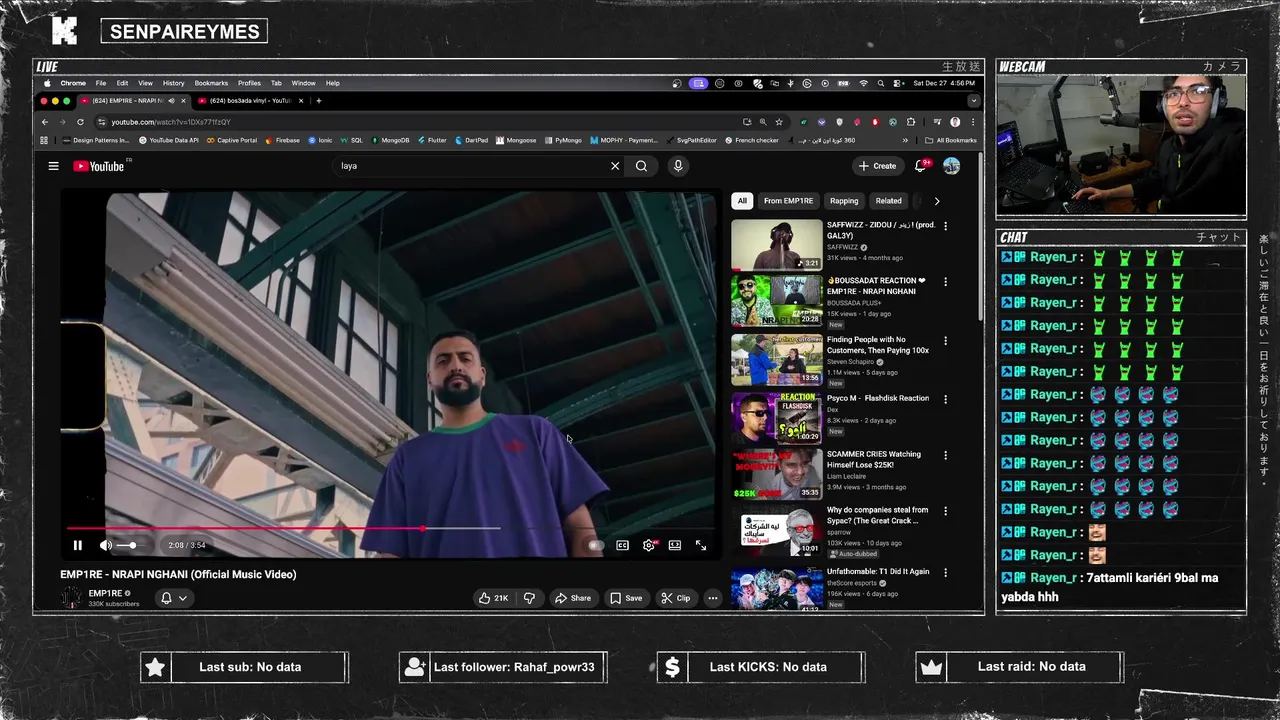Open the Apple menu
This screenshot has width=1280, height=720.
(x=47, y=83)
